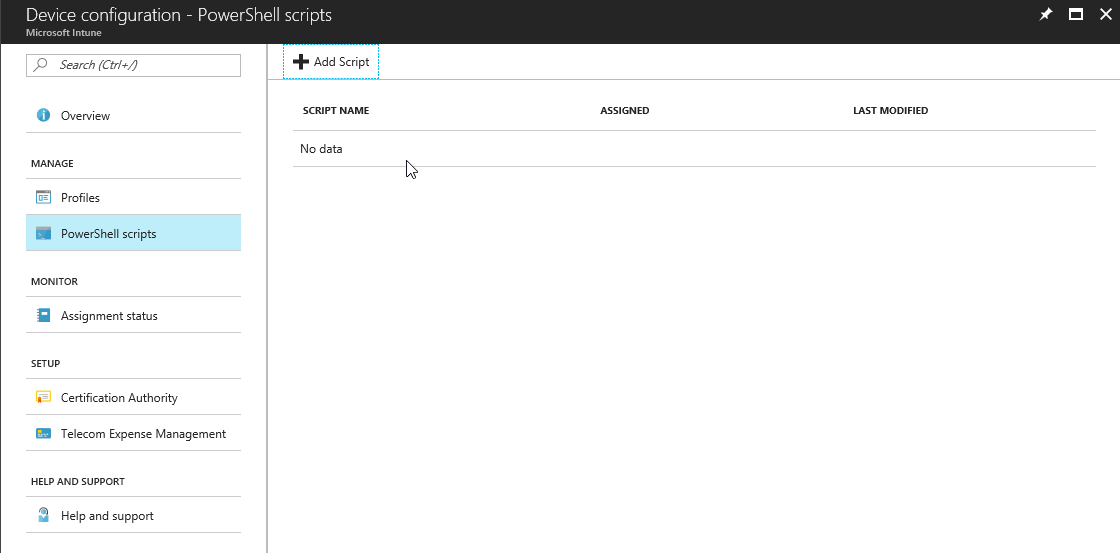Click the Telecom Expense Management icon

coord(43,433)
